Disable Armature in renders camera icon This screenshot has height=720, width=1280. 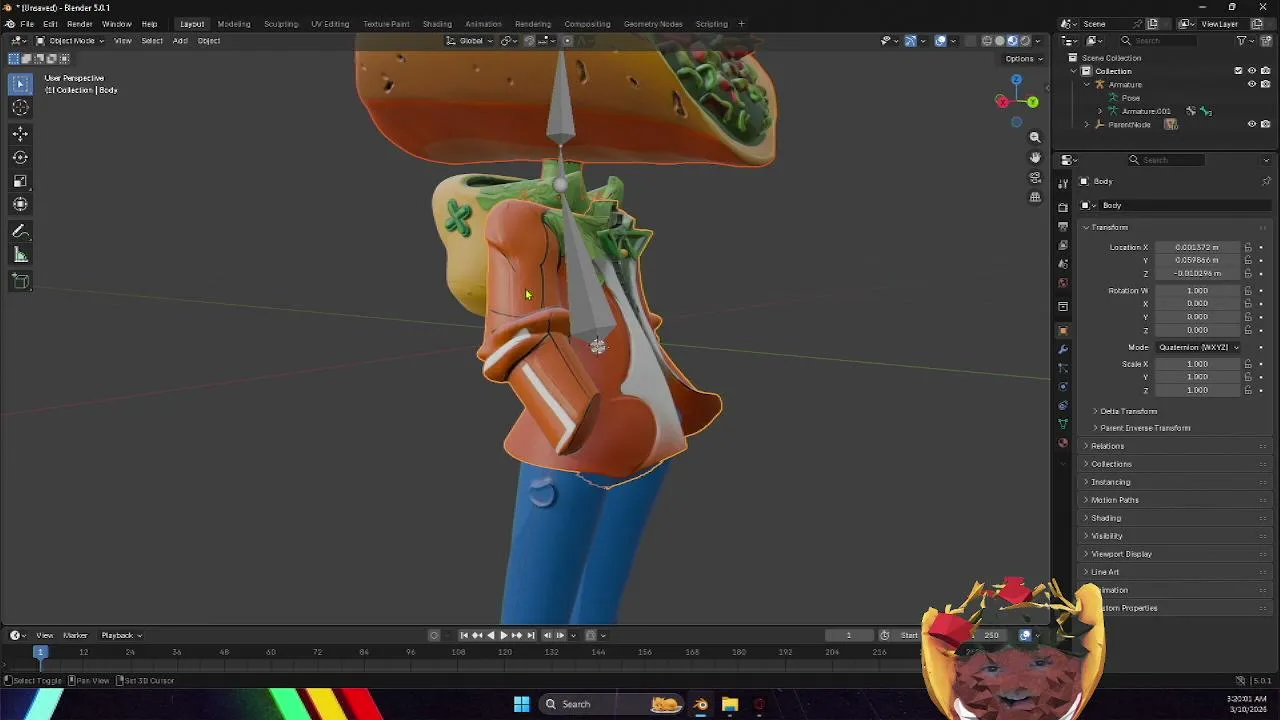[1265, 84]
